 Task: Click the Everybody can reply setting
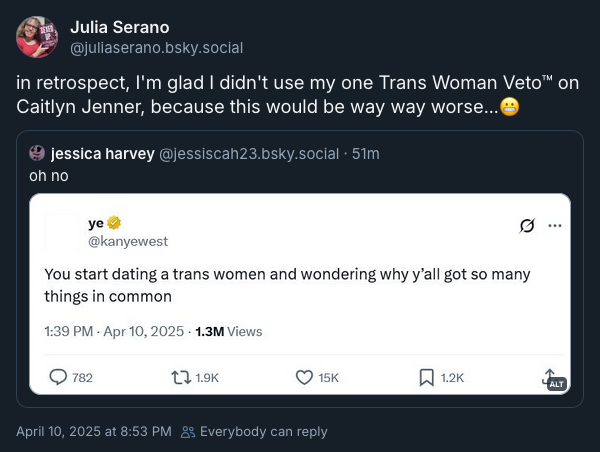pos(254,432)
